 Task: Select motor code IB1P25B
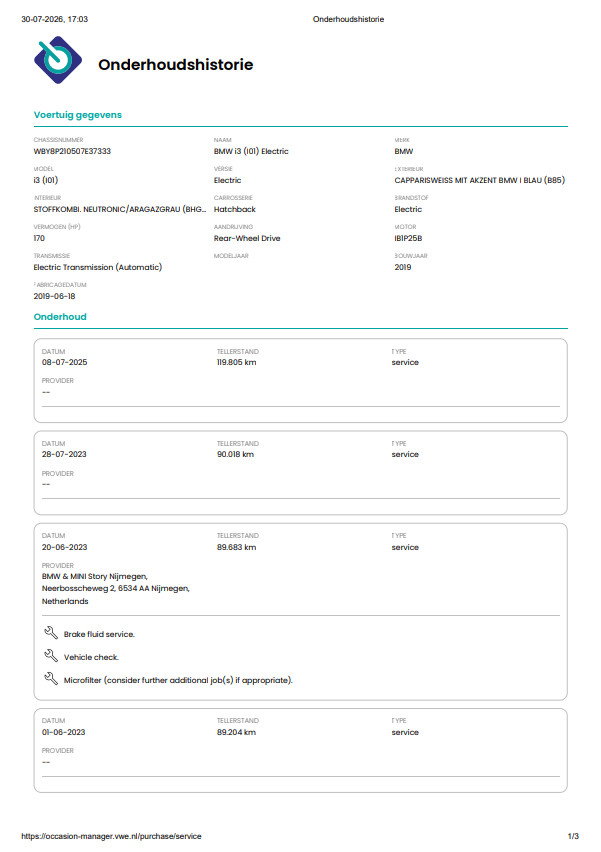pyautogui.click(x=408, y=238)
